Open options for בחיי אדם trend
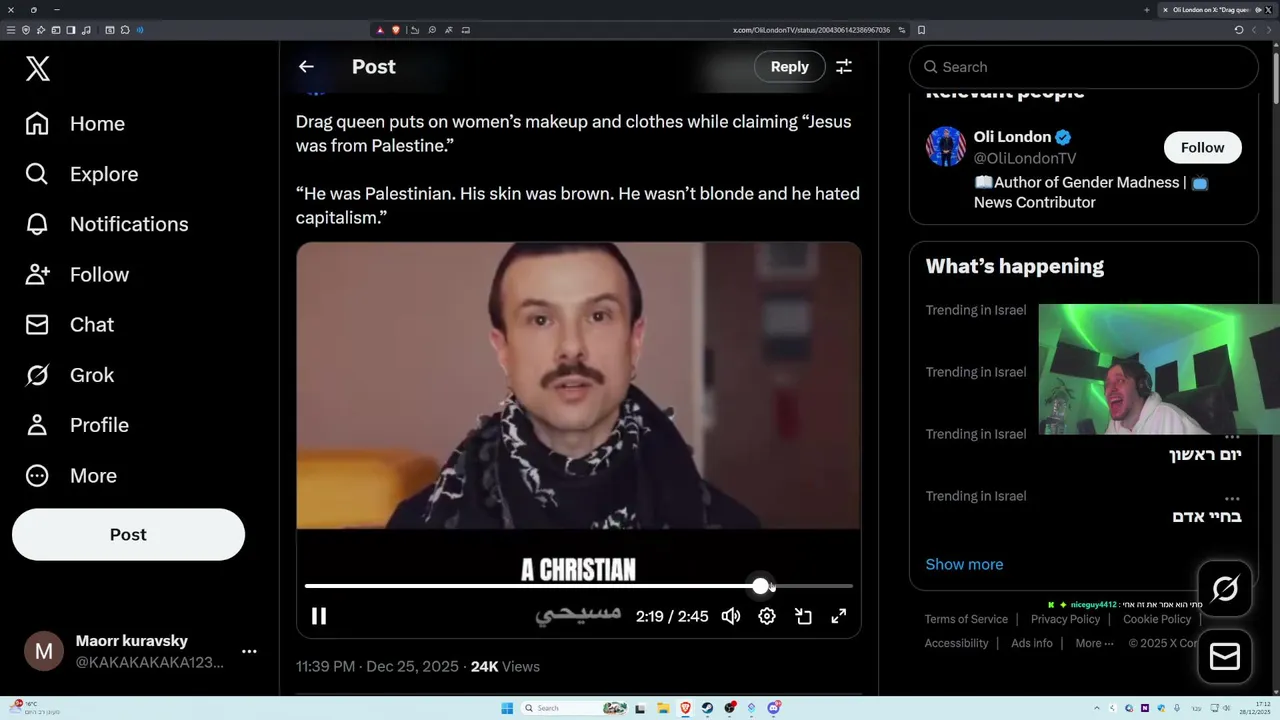Image resolution: width=1280 pixels, height=720 pixels. tap(1232, 498)
